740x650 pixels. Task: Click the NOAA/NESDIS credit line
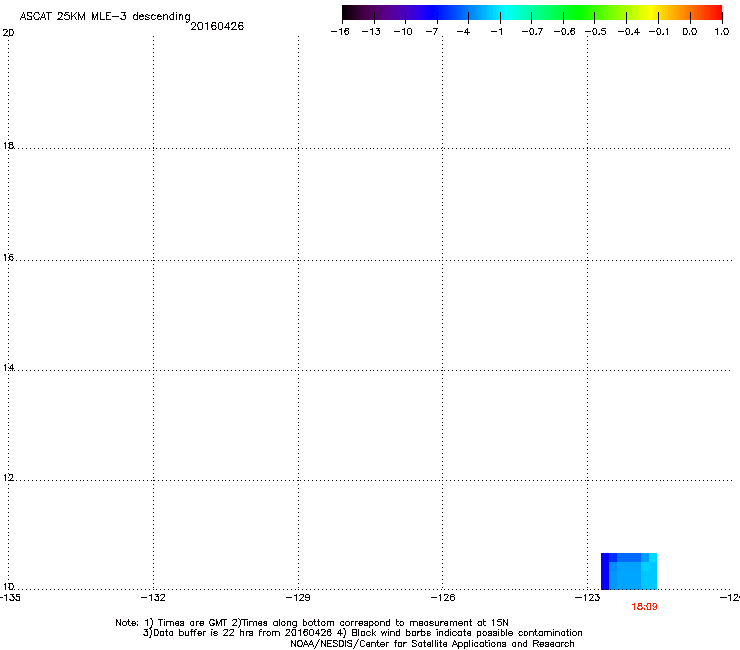click(432, 644)
